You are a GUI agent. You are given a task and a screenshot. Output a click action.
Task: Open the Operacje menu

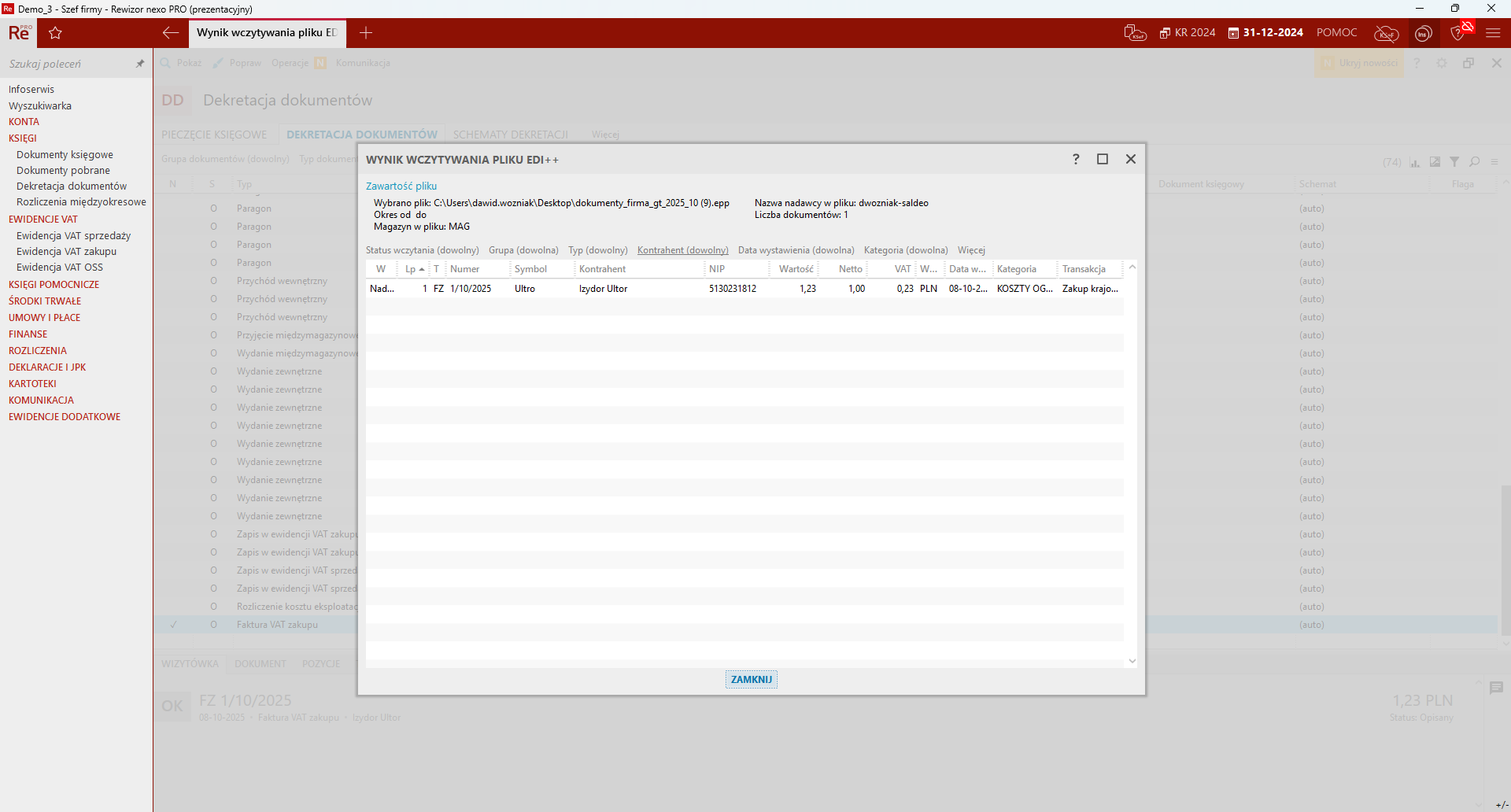[290, 63]
